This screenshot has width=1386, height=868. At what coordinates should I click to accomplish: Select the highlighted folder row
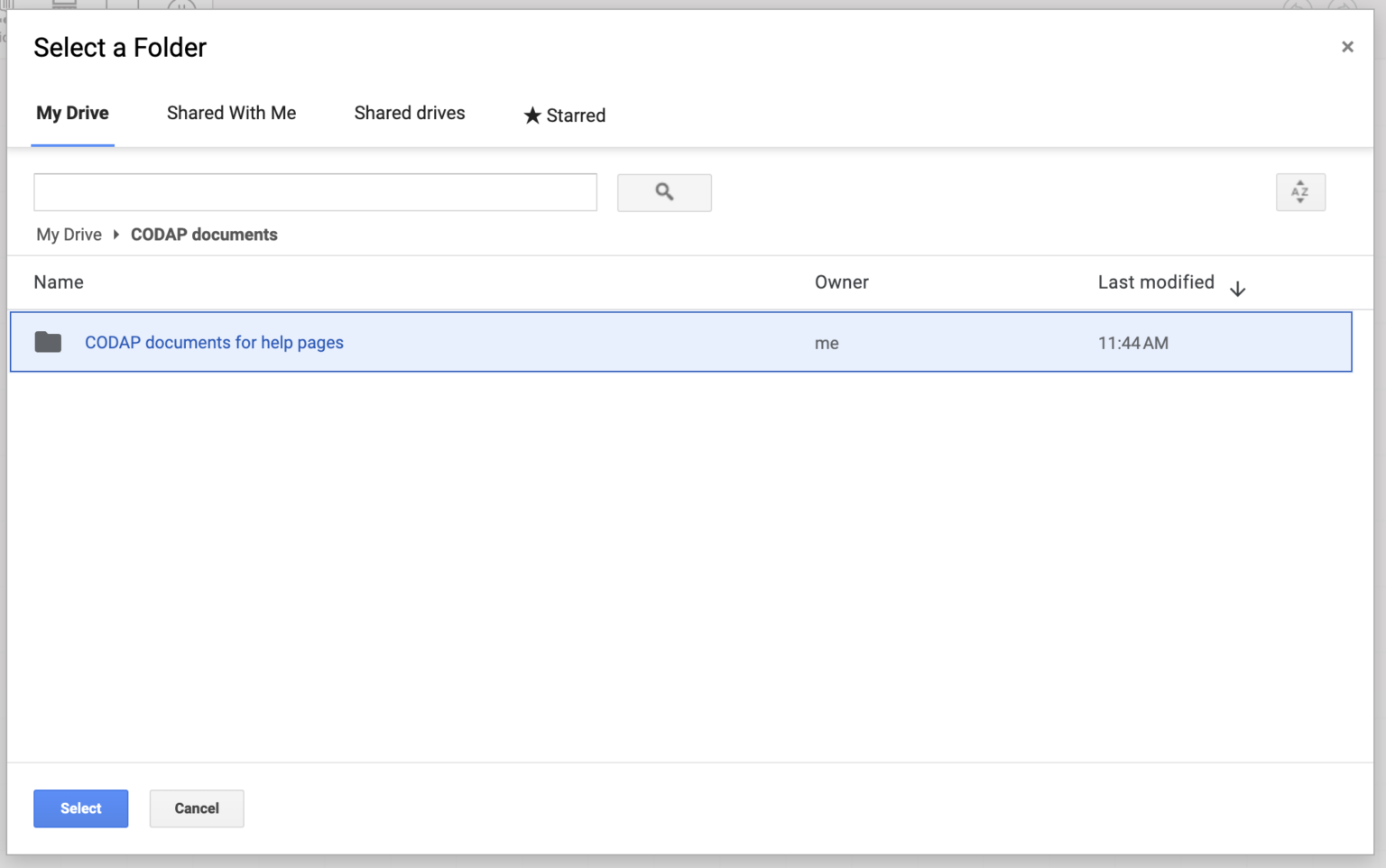point(632,342)
